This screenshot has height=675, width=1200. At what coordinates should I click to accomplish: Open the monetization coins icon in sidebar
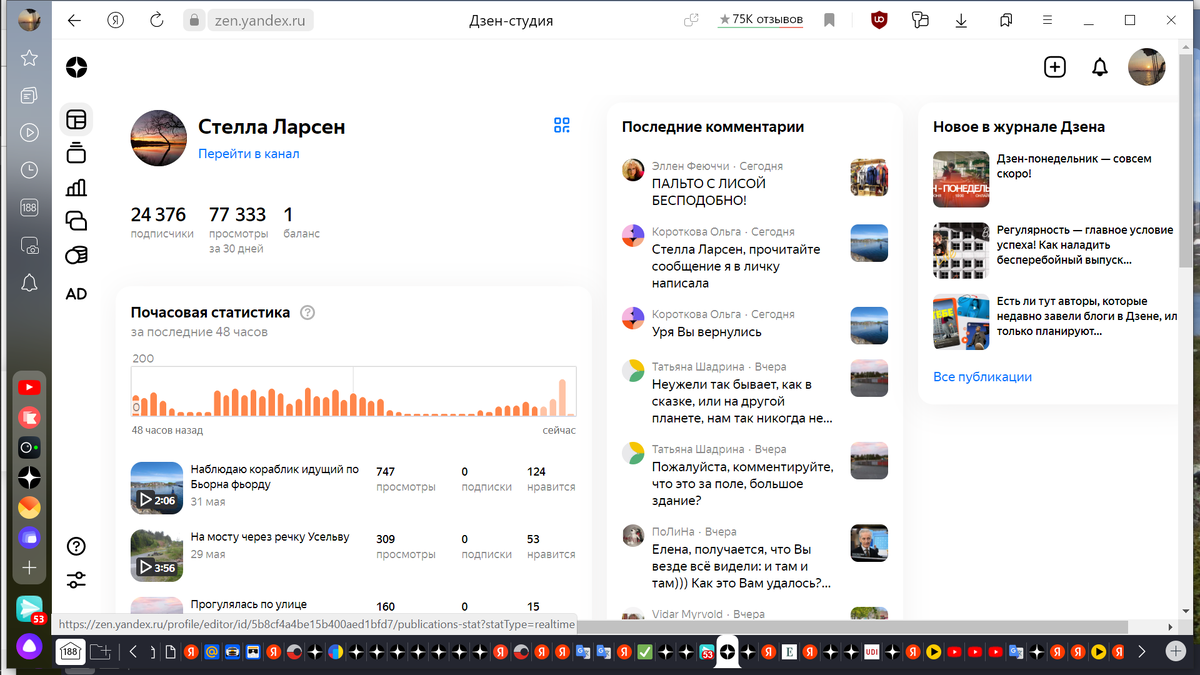(x=76, y=256)
